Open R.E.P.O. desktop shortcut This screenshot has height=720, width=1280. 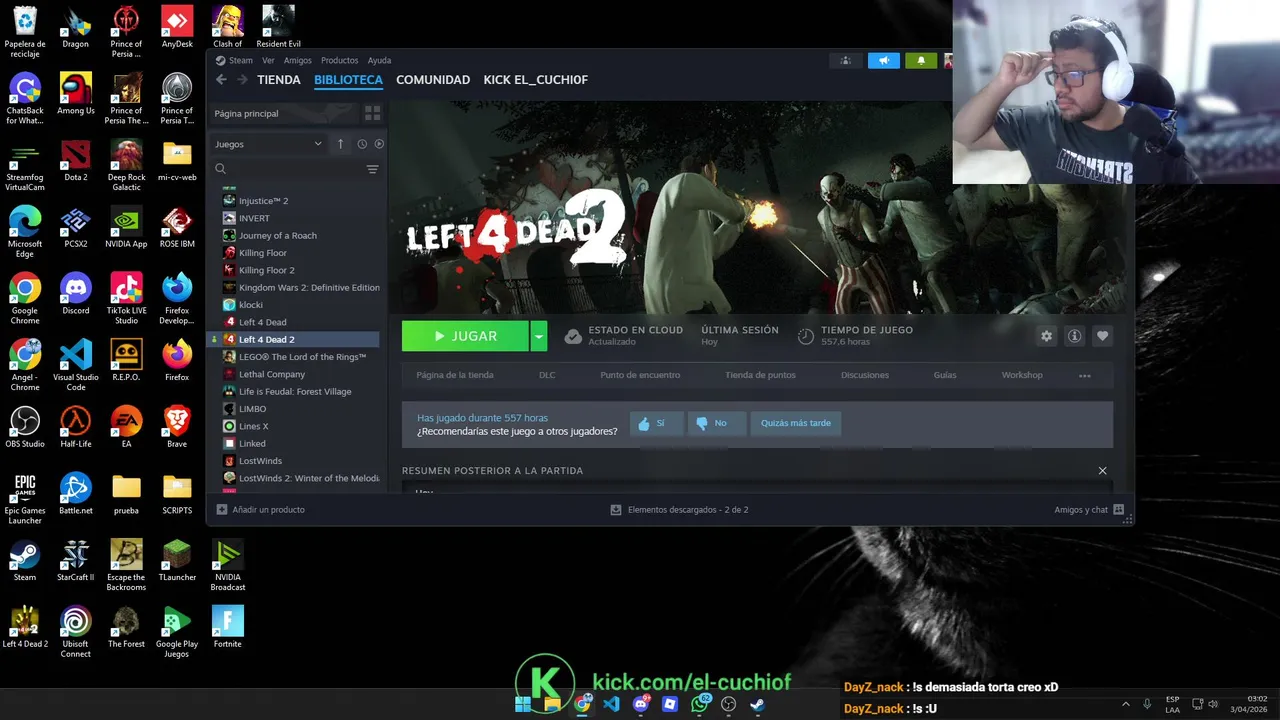point(126,361)
